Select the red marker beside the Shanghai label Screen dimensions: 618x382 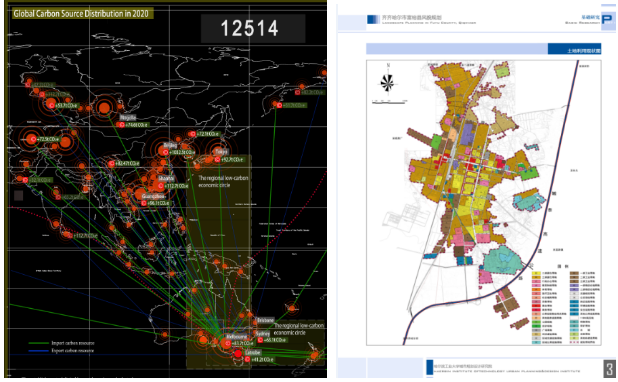click(160, 186)
